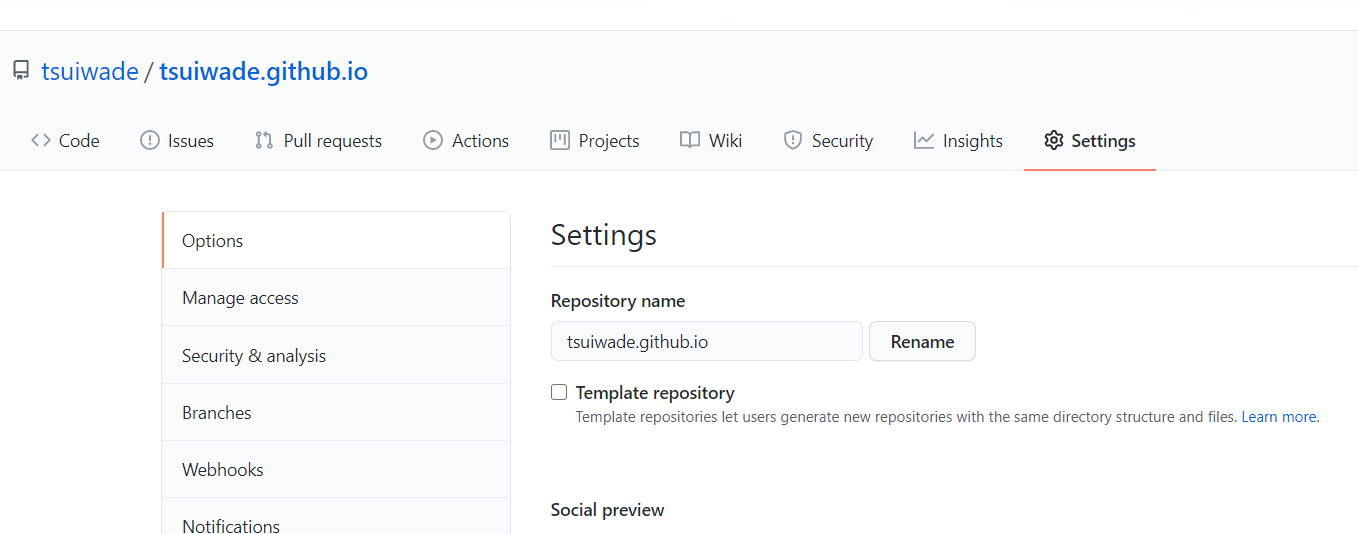Viewport: 1358px width, 534px height.
Task: Click the Template repository label text
Action: (x=655, y=393)
